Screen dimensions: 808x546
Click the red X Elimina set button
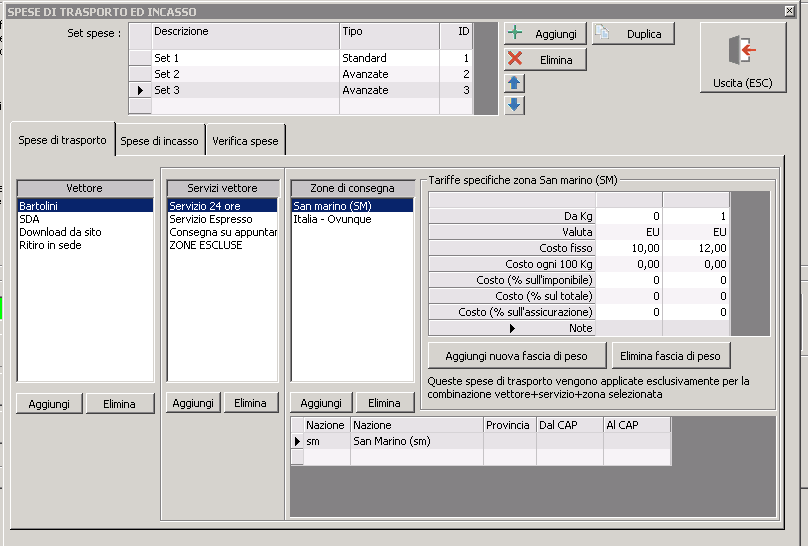(545, 60)
